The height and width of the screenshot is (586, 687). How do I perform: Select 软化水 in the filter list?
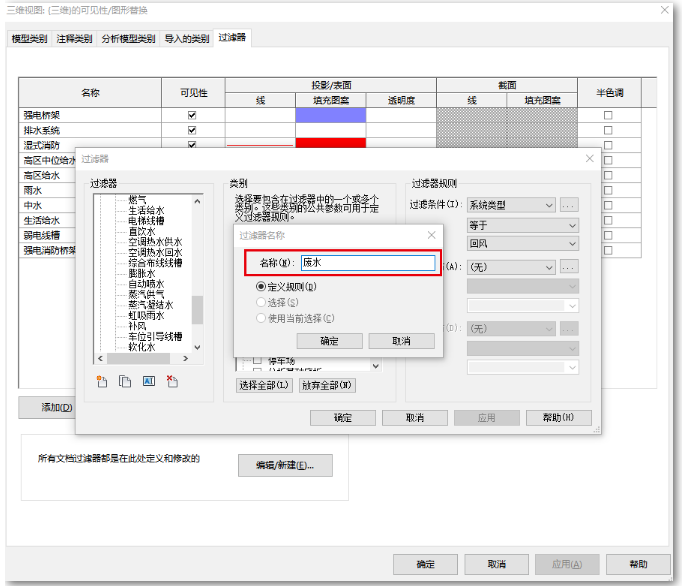tap(142, 347)
